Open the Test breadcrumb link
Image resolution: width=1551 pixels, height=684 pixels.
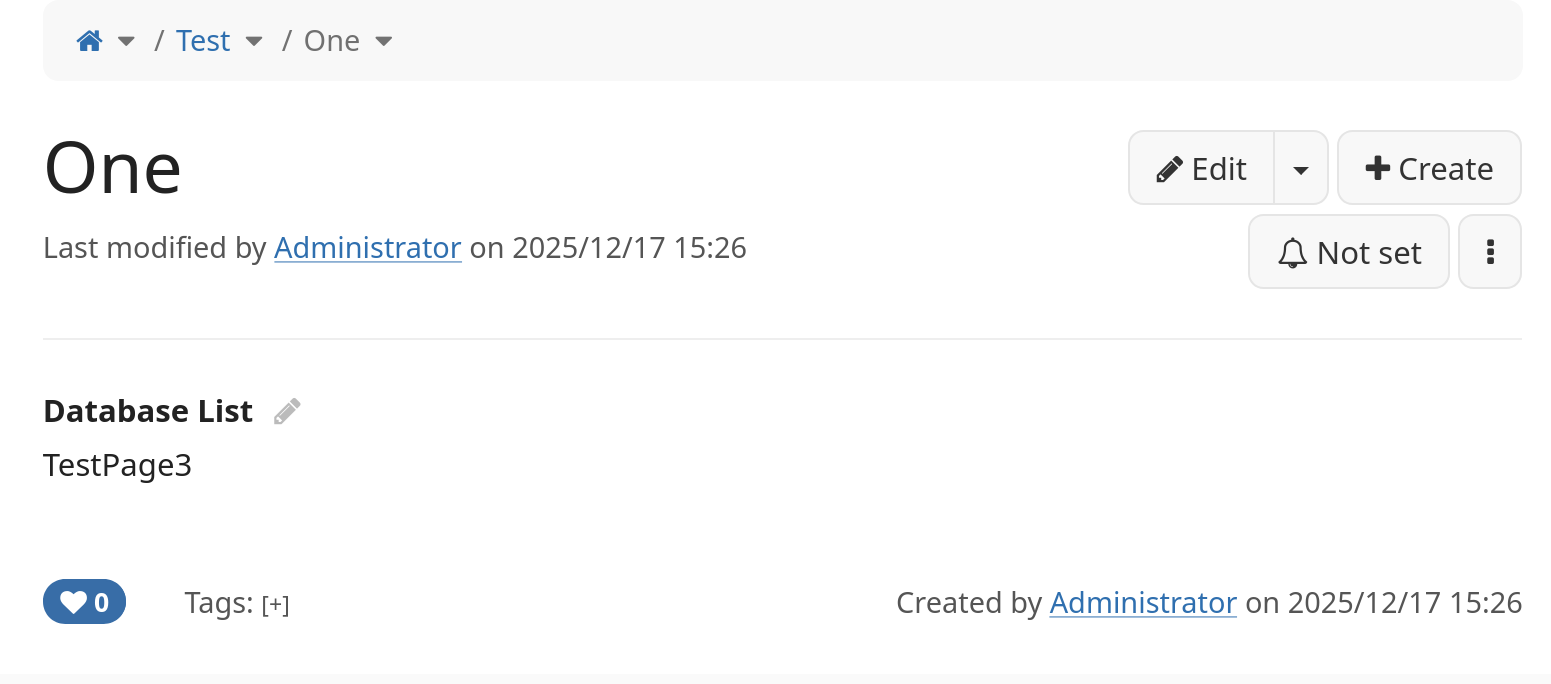(203, 41)
